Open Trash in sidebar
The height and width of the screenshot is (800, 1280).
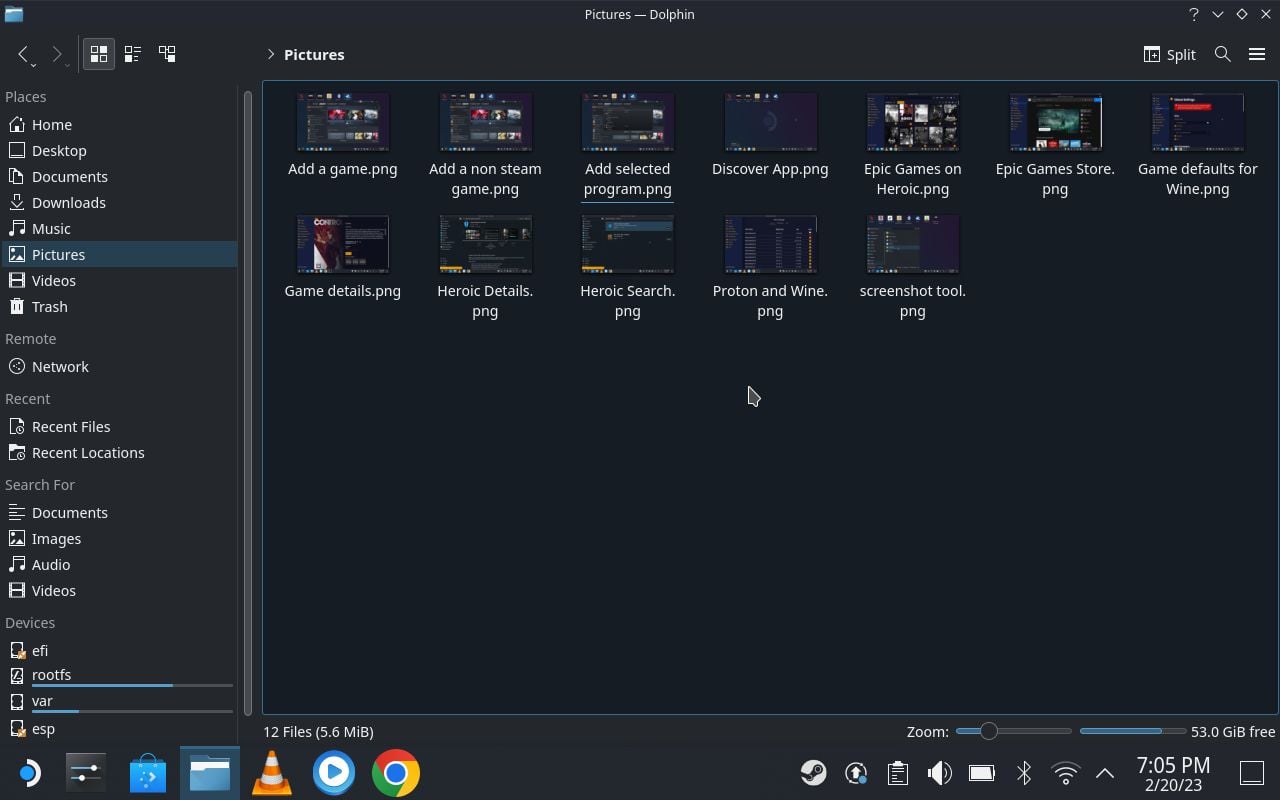[x=119, y=307]
